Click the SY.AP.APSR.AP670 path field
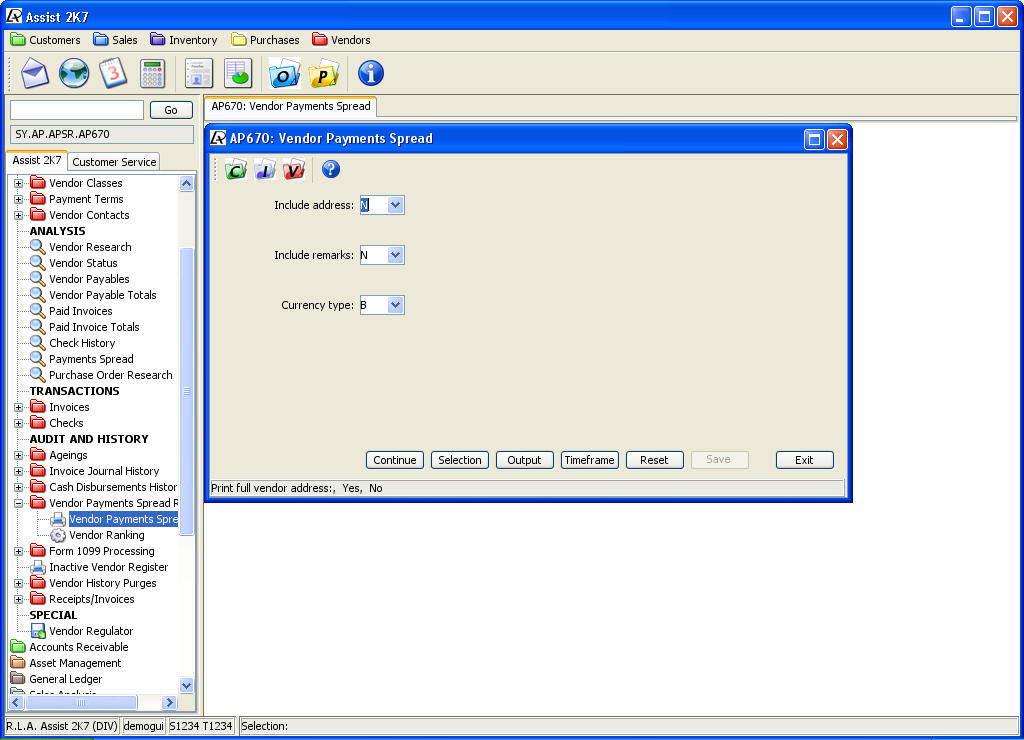 point(102,135)
